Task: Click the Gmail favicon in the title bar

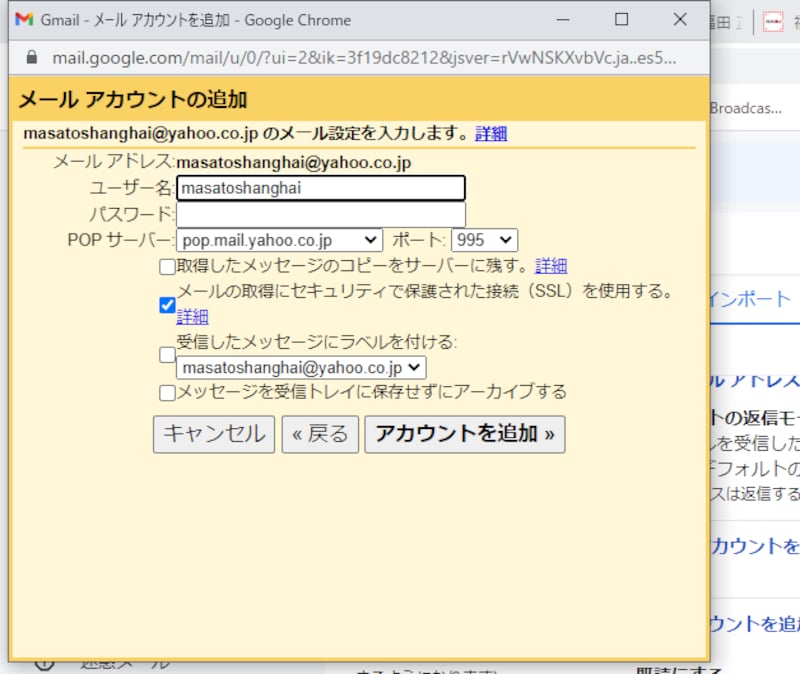Action: (24, 20)
